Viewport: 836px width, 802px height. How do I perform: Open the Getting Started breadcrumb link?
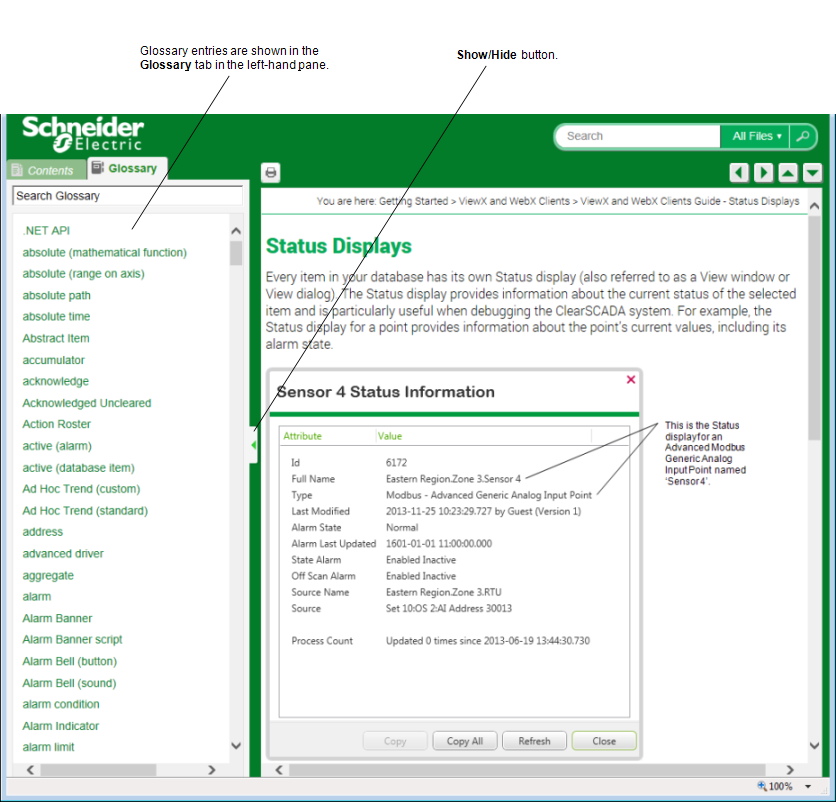coord(413,201)
